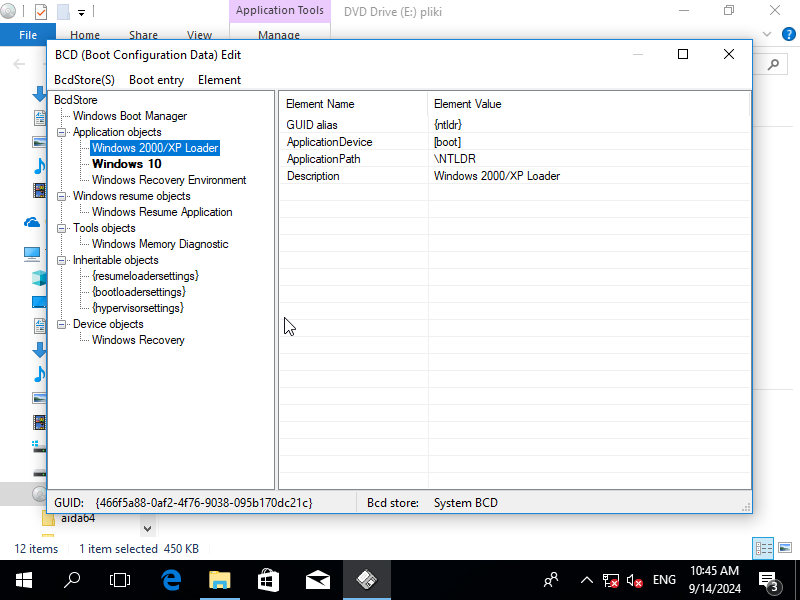Open Explorer help icon
Viewport: 800px width, 600px height.
click(788, 34)
